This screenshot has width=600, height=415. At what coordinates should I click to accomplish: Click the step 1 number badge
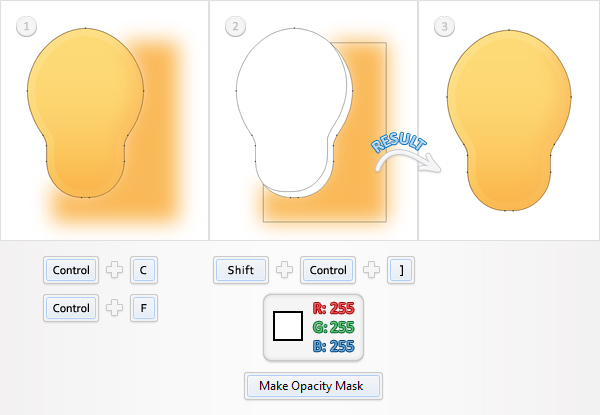(x=26, y=26)
